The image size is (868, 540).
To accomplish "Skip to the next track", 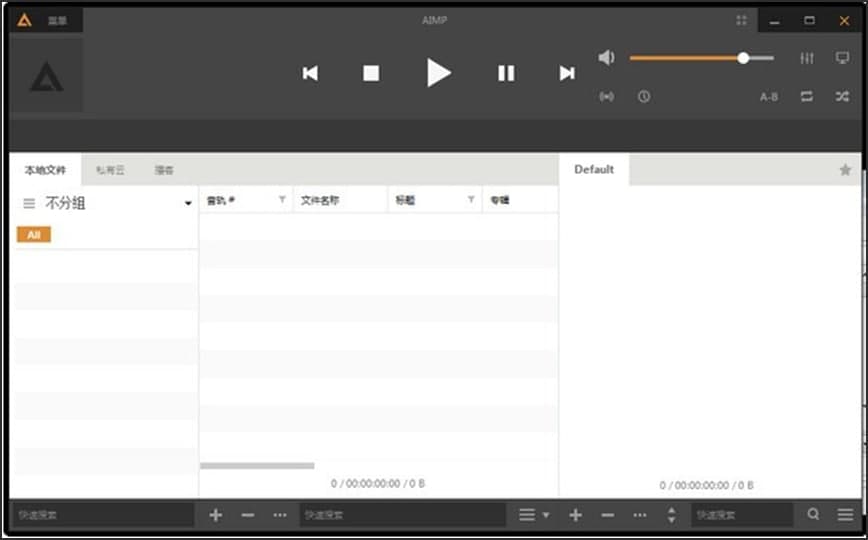I will (567, 73).
